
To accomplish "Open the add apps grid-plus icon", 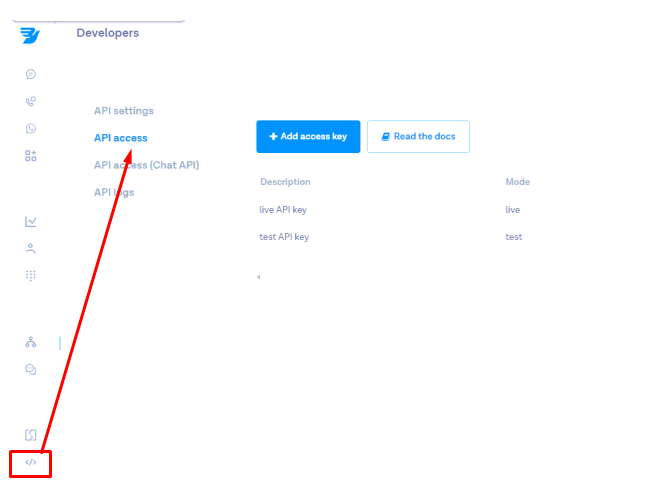I will pyautogui.click(x=31, y=156).
